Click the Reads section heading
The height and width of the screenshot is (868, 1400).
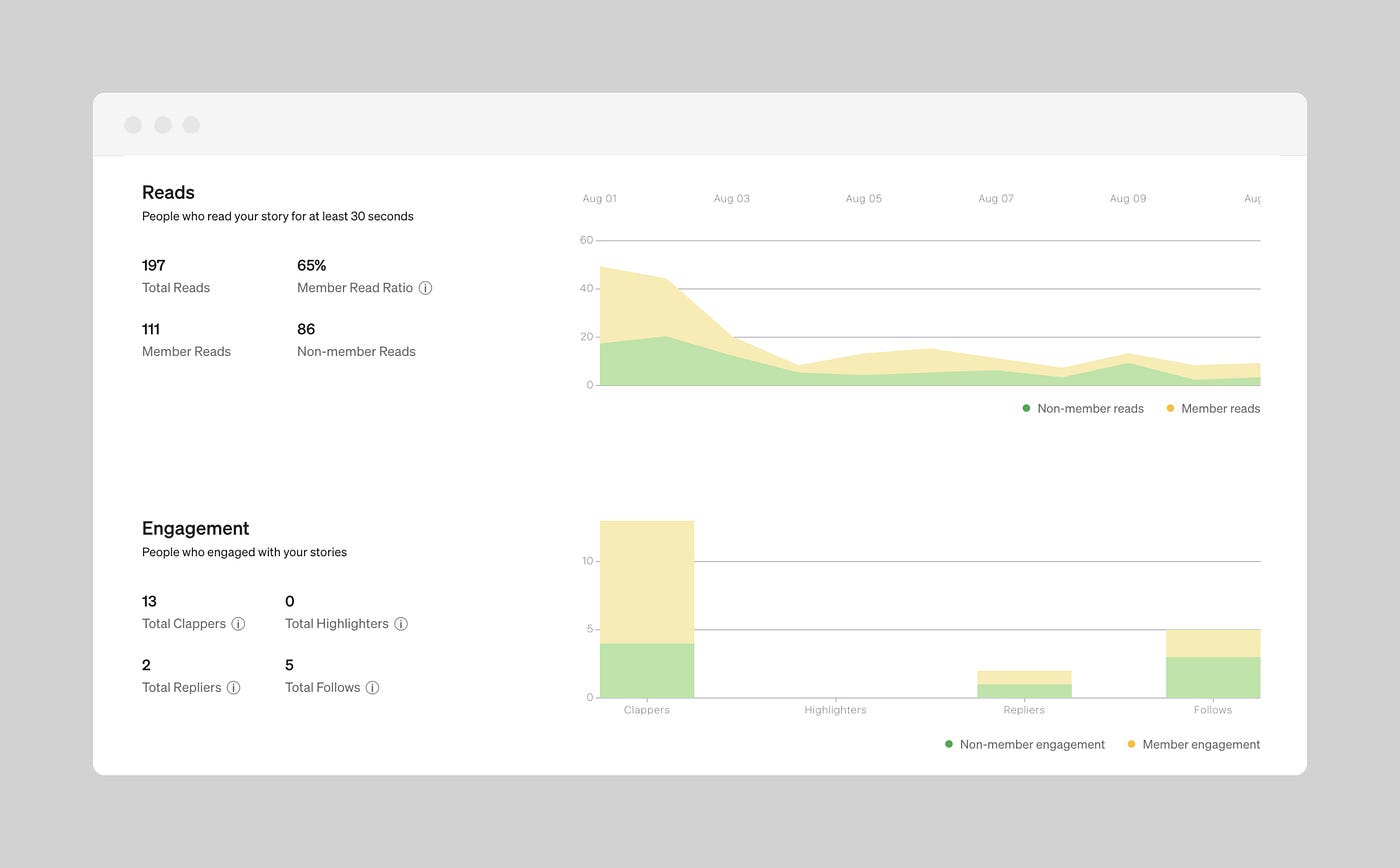click(168, 192)
